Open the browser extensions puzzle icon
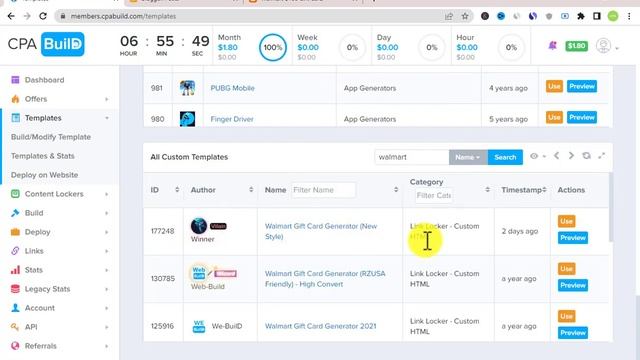Image resolution: width=640 pixels, height=360 pixels. point(580,16)
